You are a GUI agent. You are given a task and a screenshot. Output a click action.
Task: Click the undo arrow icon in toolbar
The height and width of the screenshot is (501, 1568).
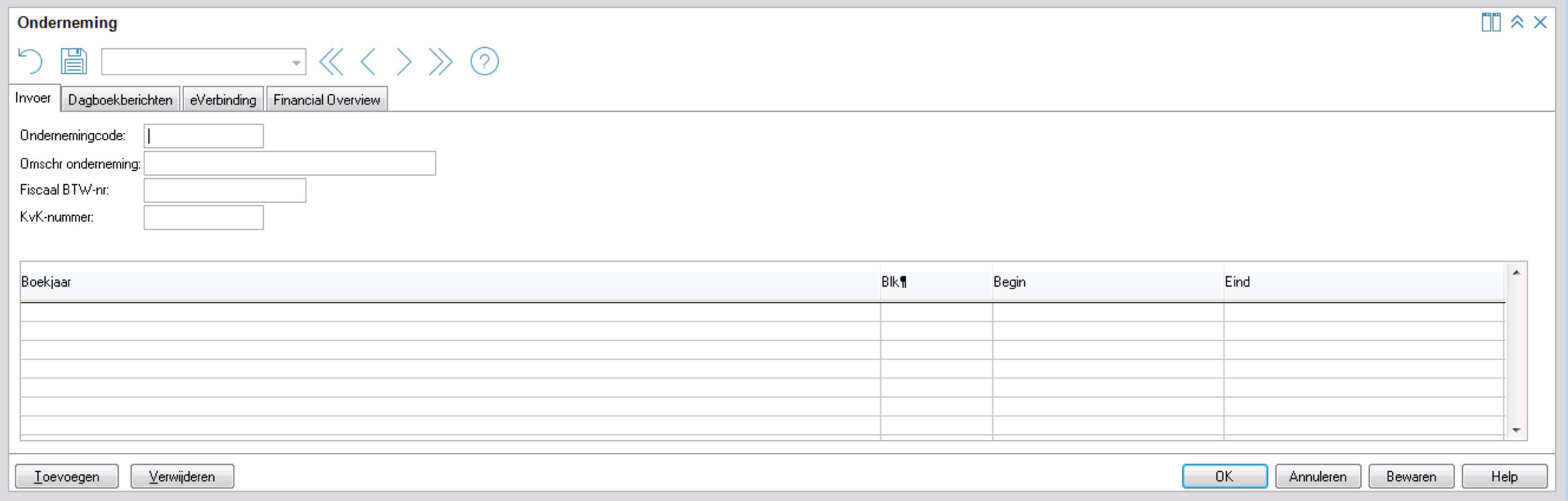pos(30,62)
